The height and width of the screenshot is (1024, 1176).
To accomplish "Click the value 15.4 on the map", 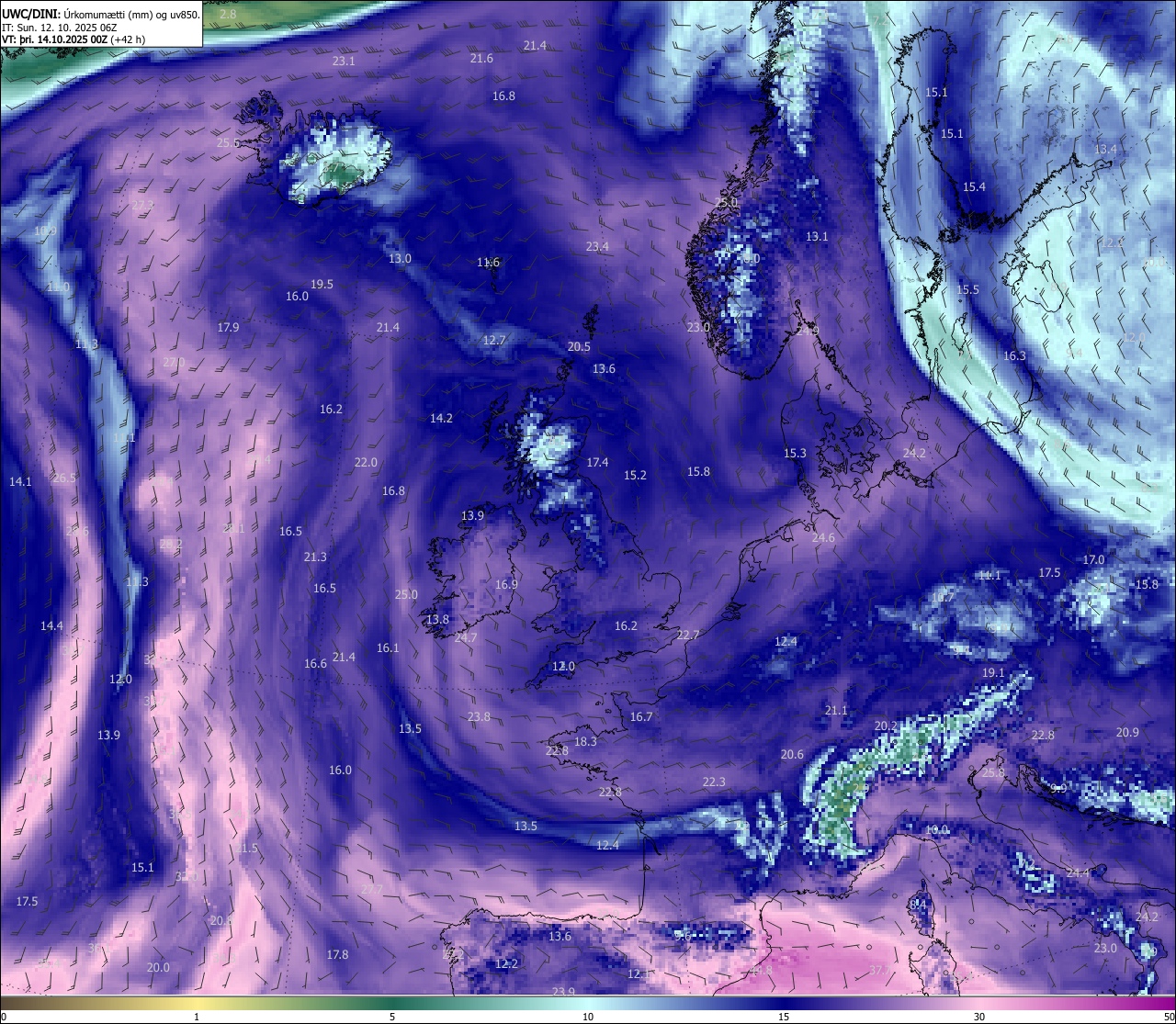I will 974,186.
